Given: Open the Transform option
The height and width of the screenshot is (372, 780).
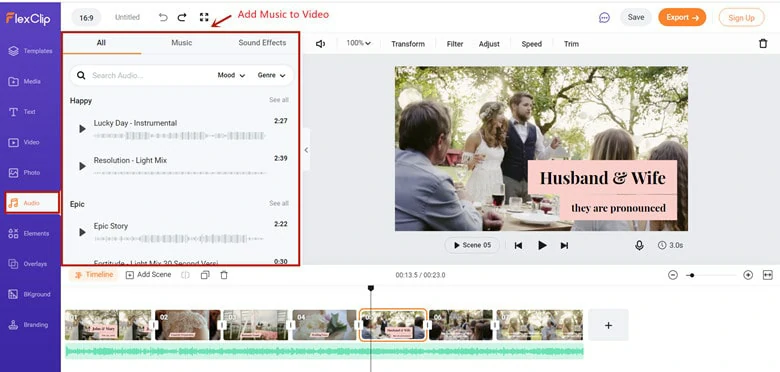Looking at the screenshot, I should click(408, 44).
